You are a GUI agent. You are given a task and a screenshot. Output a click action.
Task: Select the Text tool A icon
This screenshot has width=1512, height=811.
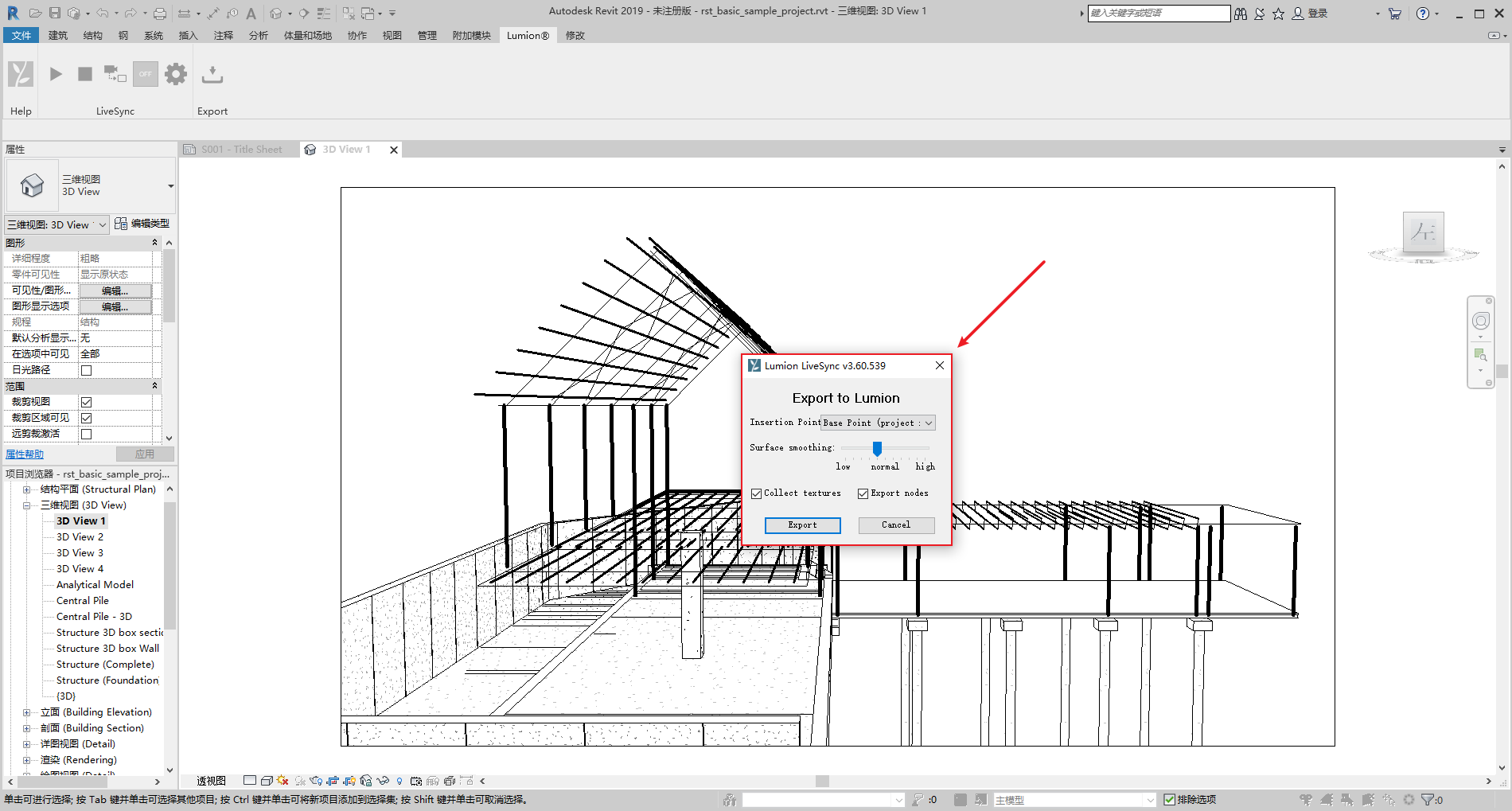(x=251, y=13)
